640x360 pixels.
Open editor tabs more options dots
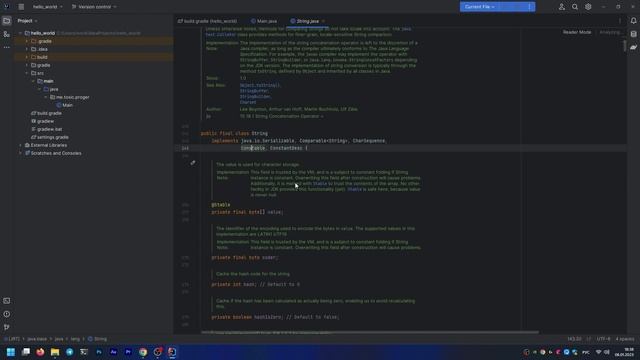pos(620,21)
